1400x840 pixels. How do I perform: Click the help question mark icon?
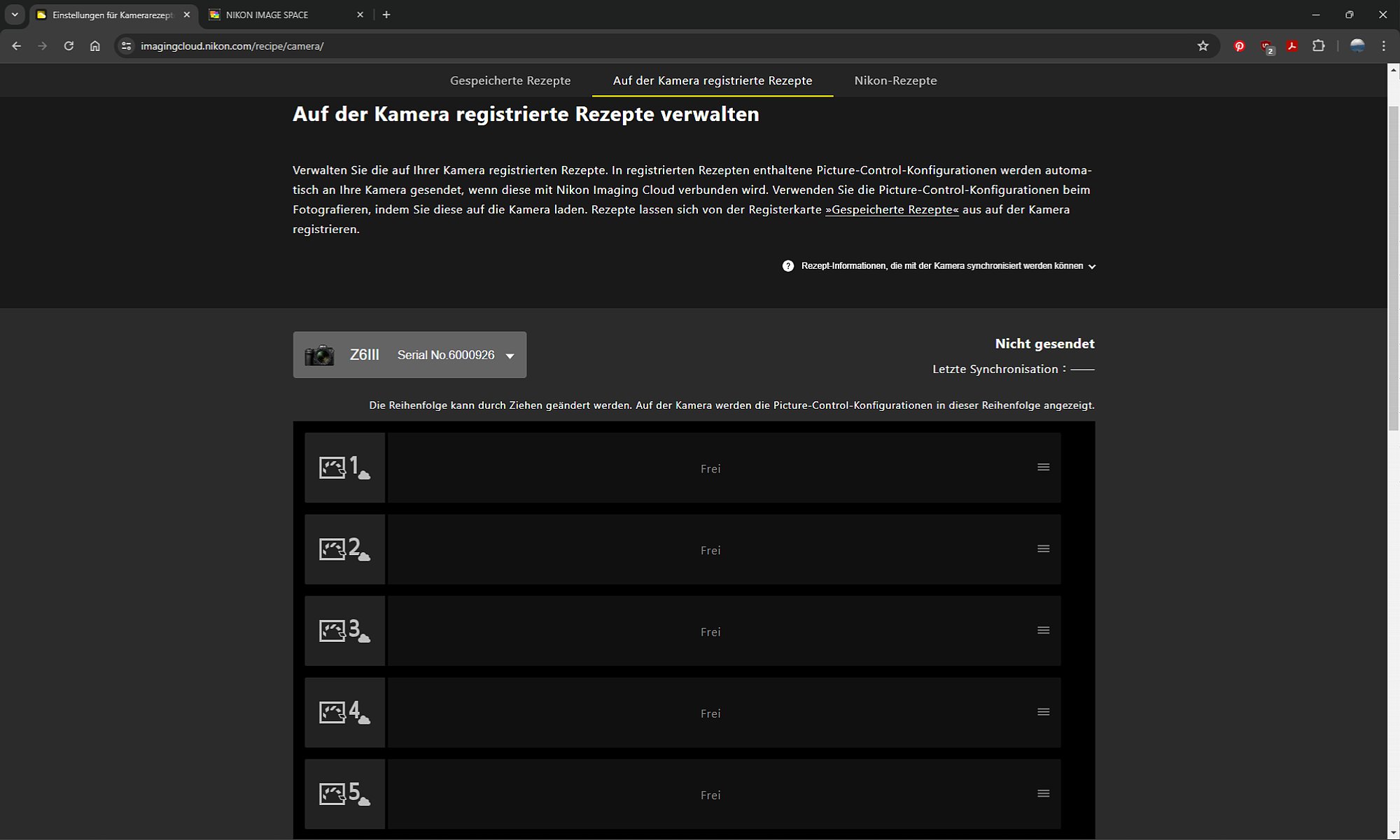788,266
